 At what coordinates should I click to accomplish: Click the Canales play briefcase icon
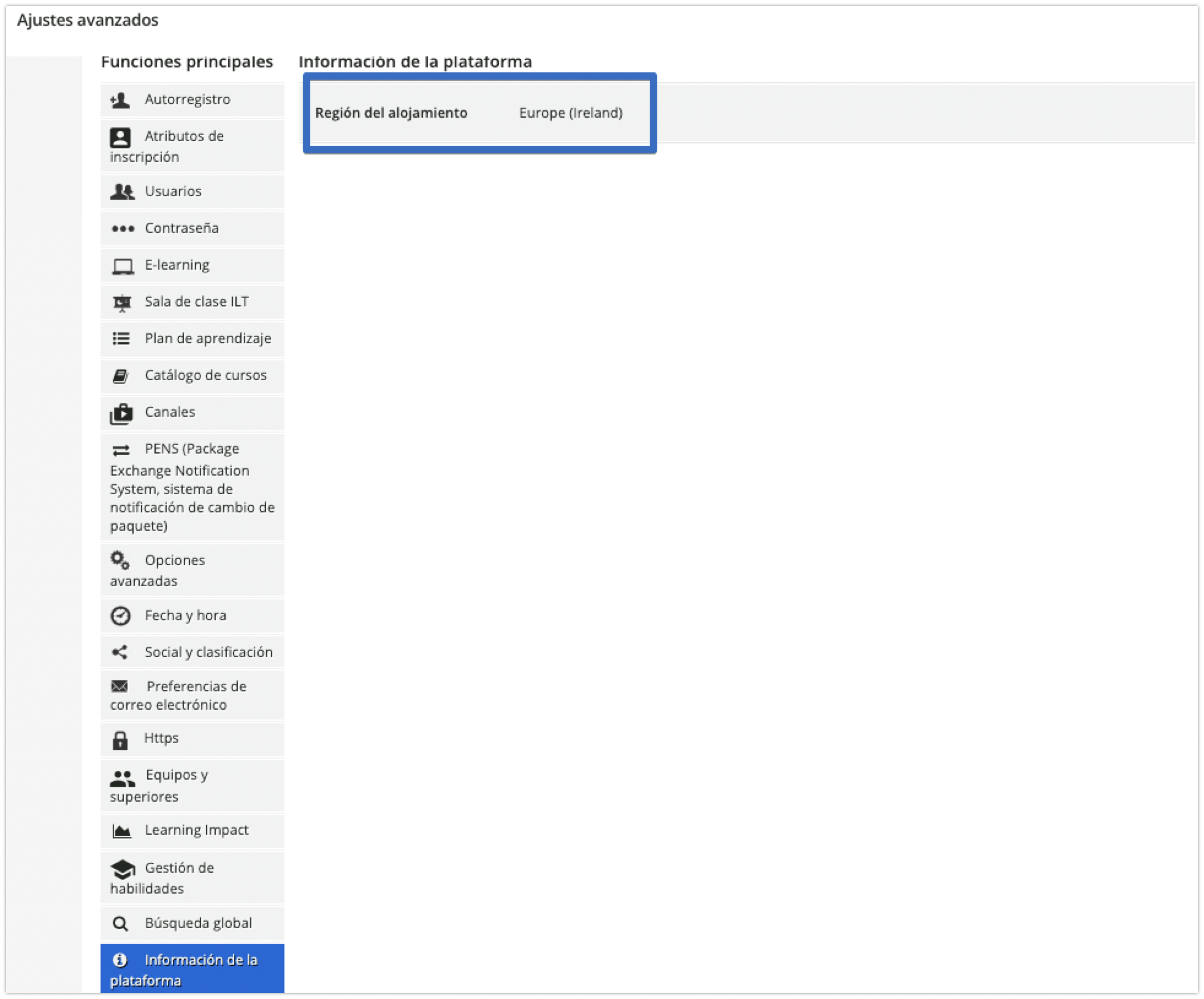click(x=121, y=414)
